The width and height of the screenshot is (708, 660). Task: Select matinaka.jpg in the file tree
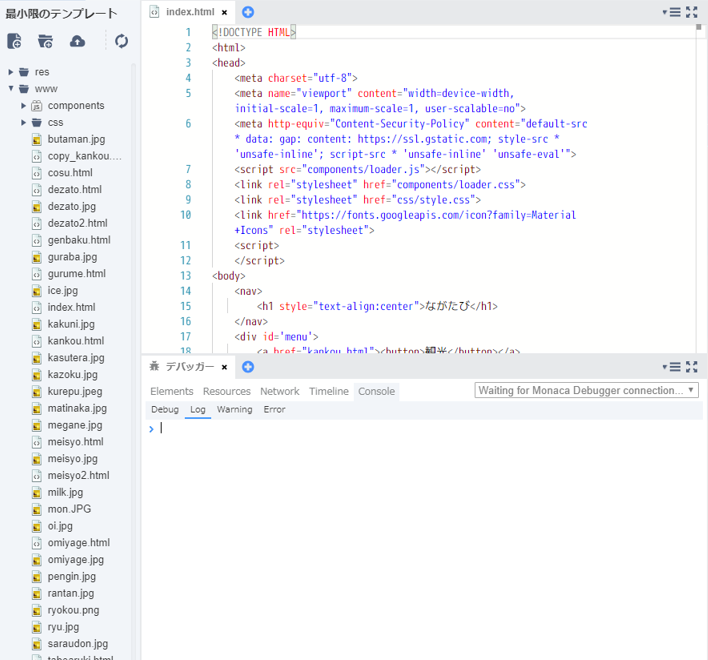pyautogui.click(x=77, y=409)
